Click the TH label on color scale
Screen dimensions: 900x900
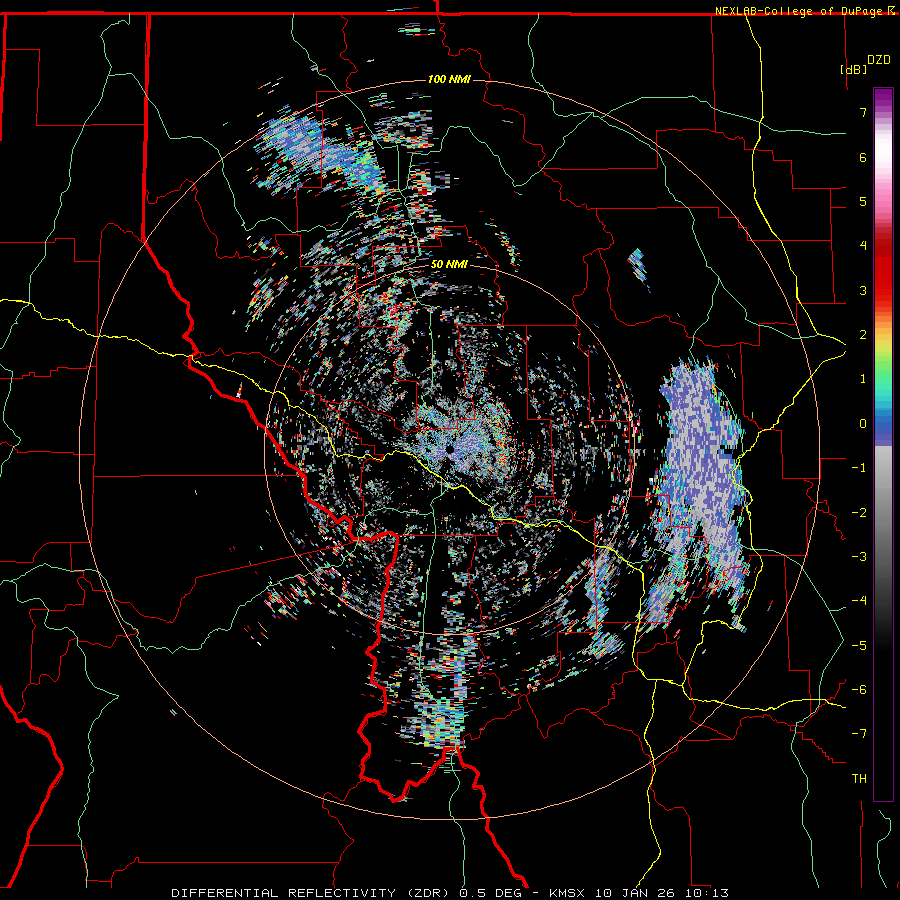click(x=859, y=779)
